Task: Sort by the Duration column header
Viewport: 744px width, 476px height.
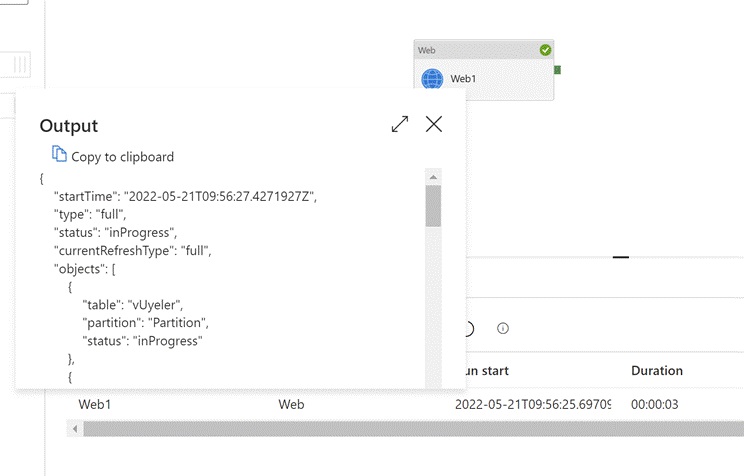Action: pos(657,370)
